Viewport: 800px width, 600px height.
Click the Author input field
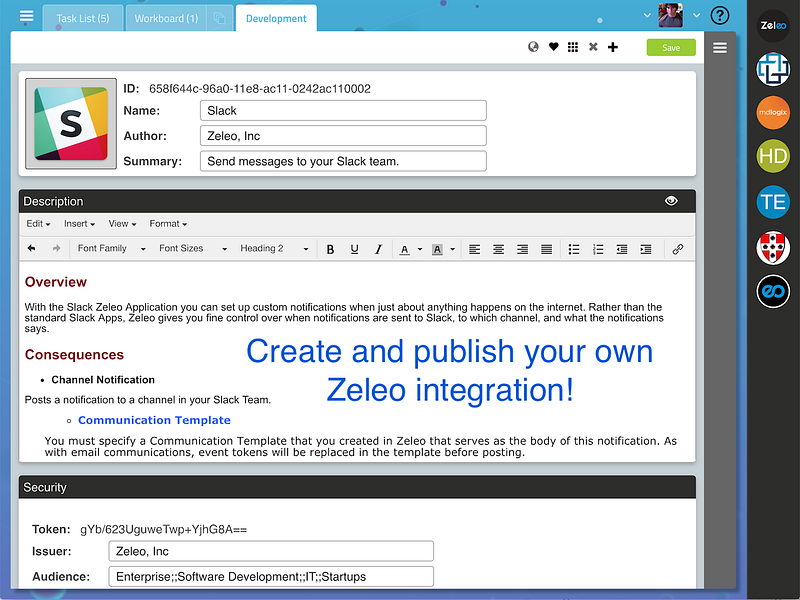343,136
